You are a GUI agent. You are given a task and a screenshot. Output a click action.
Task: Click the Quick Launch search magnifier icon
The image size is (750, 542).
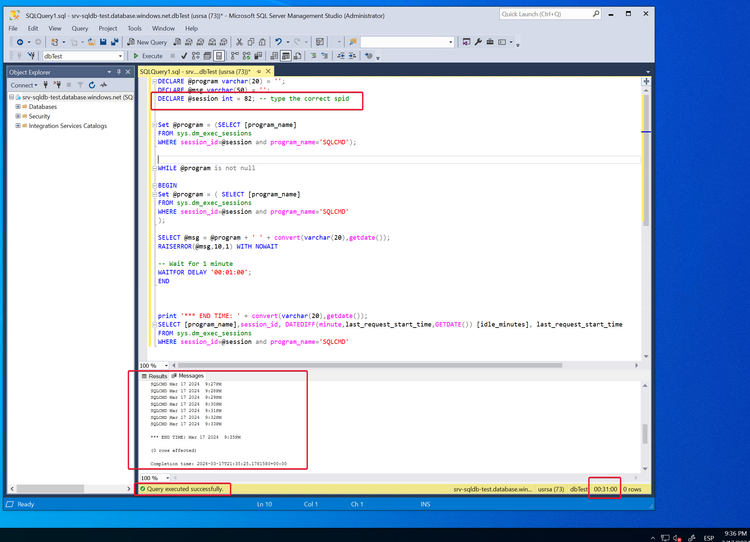pos(594,15)
